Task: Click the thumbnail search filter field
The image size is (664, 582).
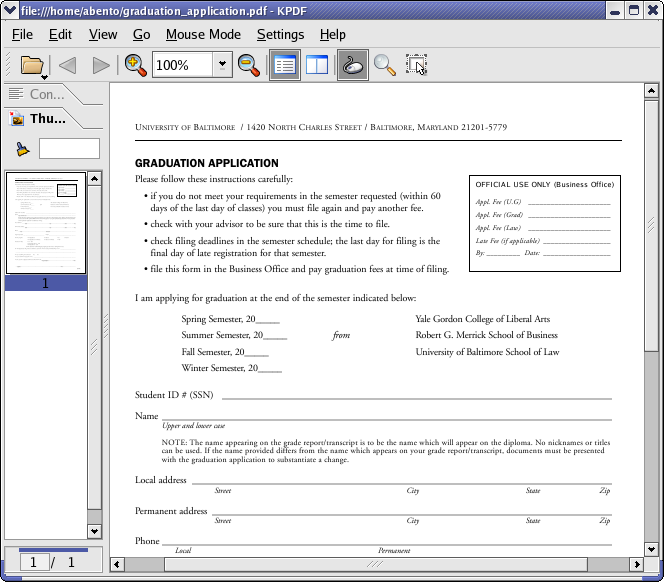Action: pos(69,149)
